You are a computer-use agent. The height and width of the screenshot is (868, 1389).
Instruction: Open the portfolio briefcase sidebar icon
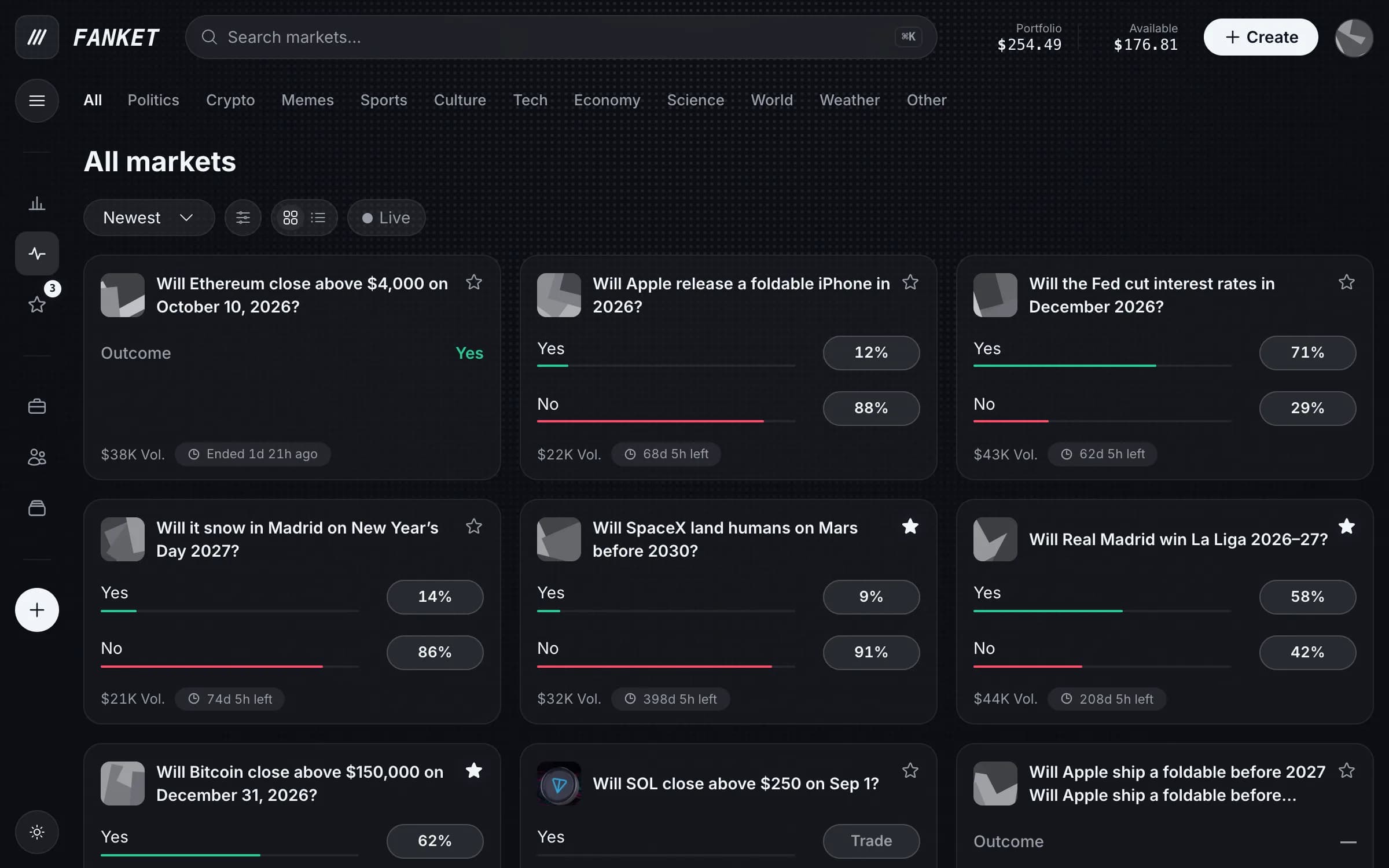(36, 406)
